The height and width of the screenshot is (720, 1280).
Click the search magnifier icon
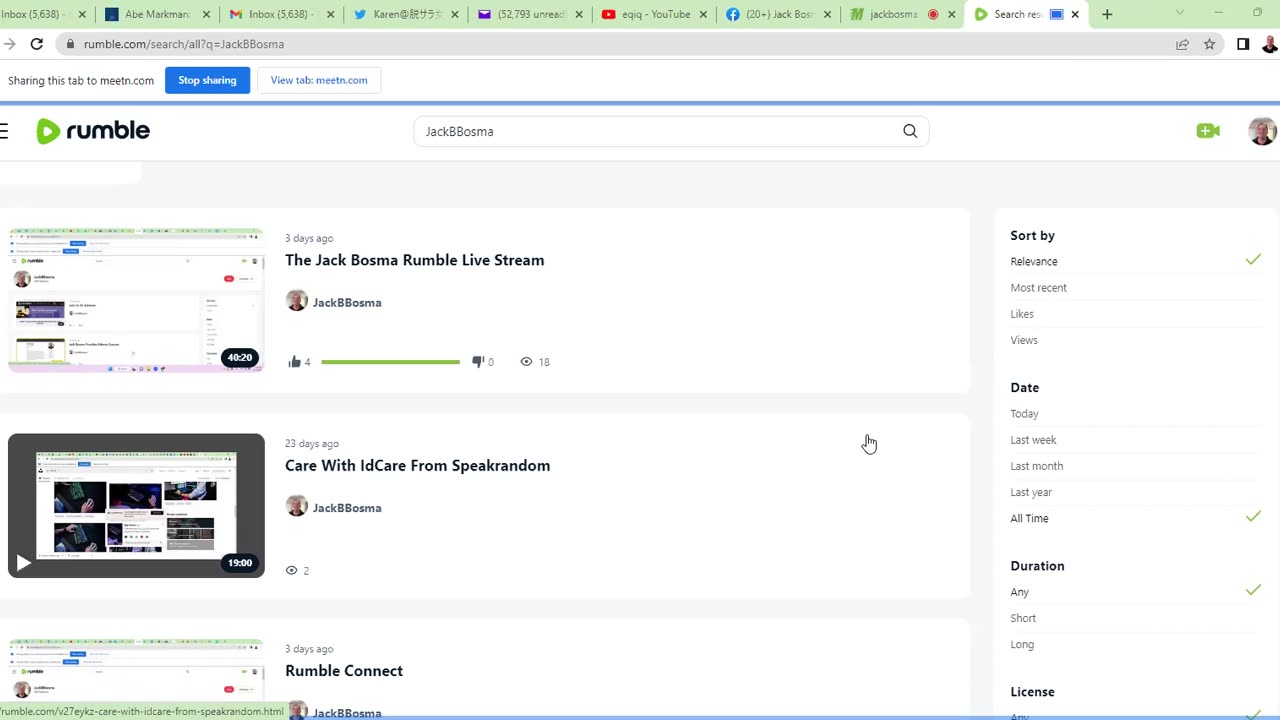pos(910,131)
